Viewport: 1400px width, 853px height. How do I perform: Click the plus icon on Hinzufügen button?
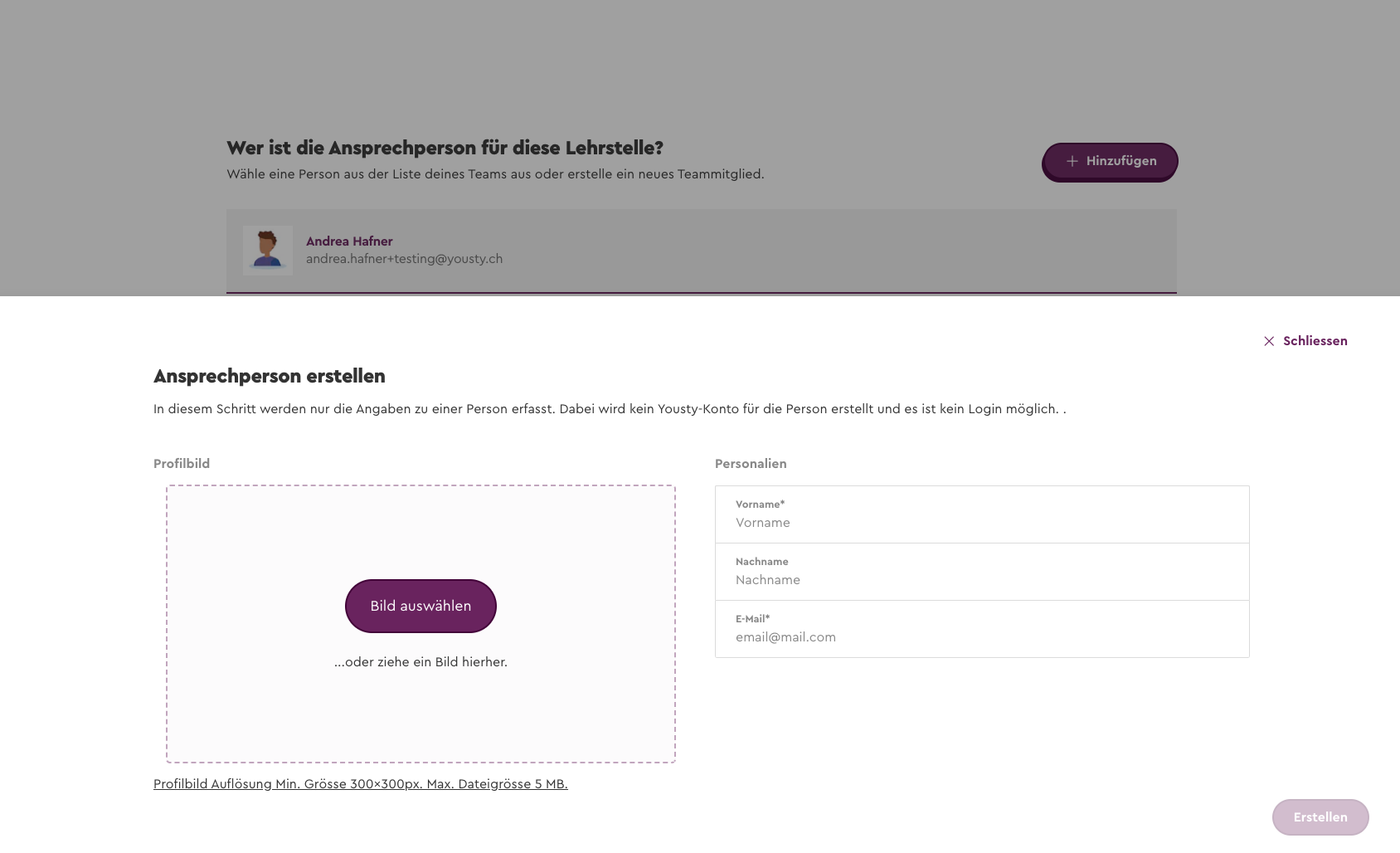1072,161
